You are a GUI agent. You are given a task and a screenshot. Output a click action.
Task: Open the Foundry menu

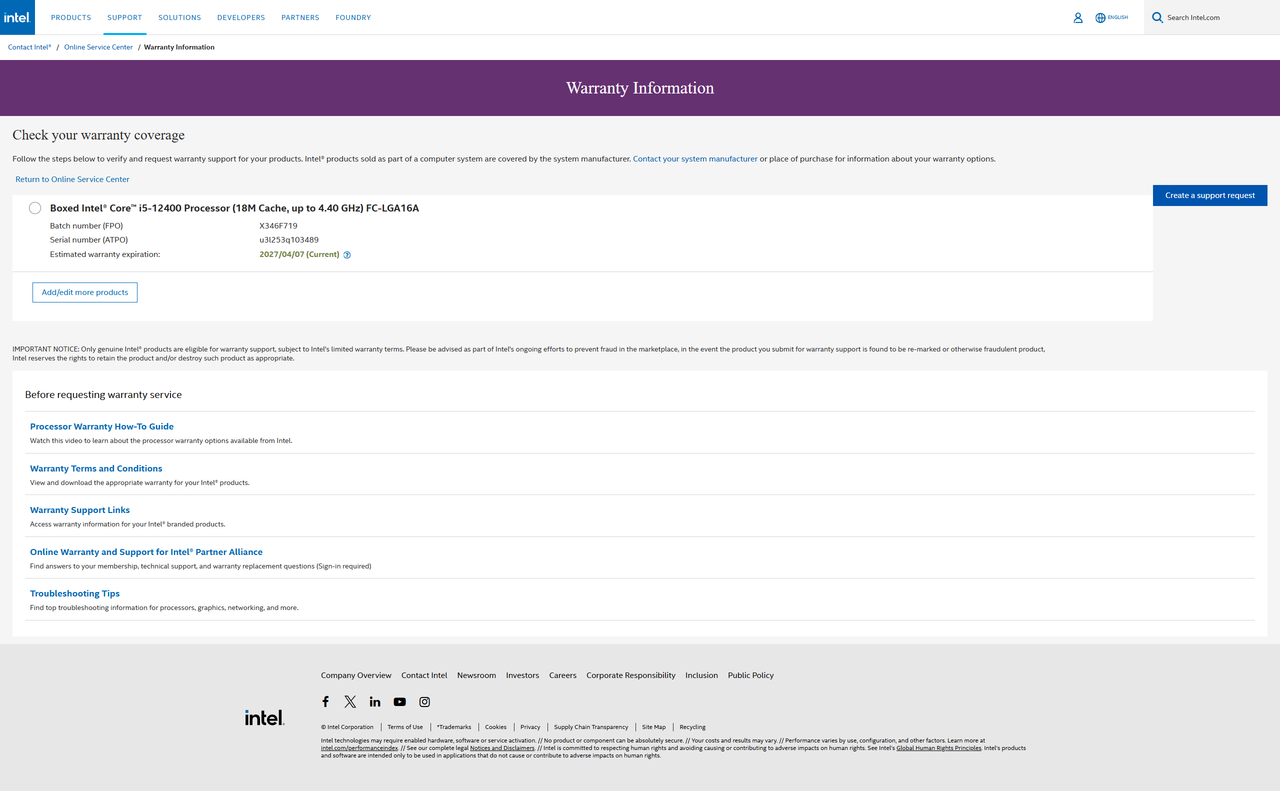click(x=353, y=18)
